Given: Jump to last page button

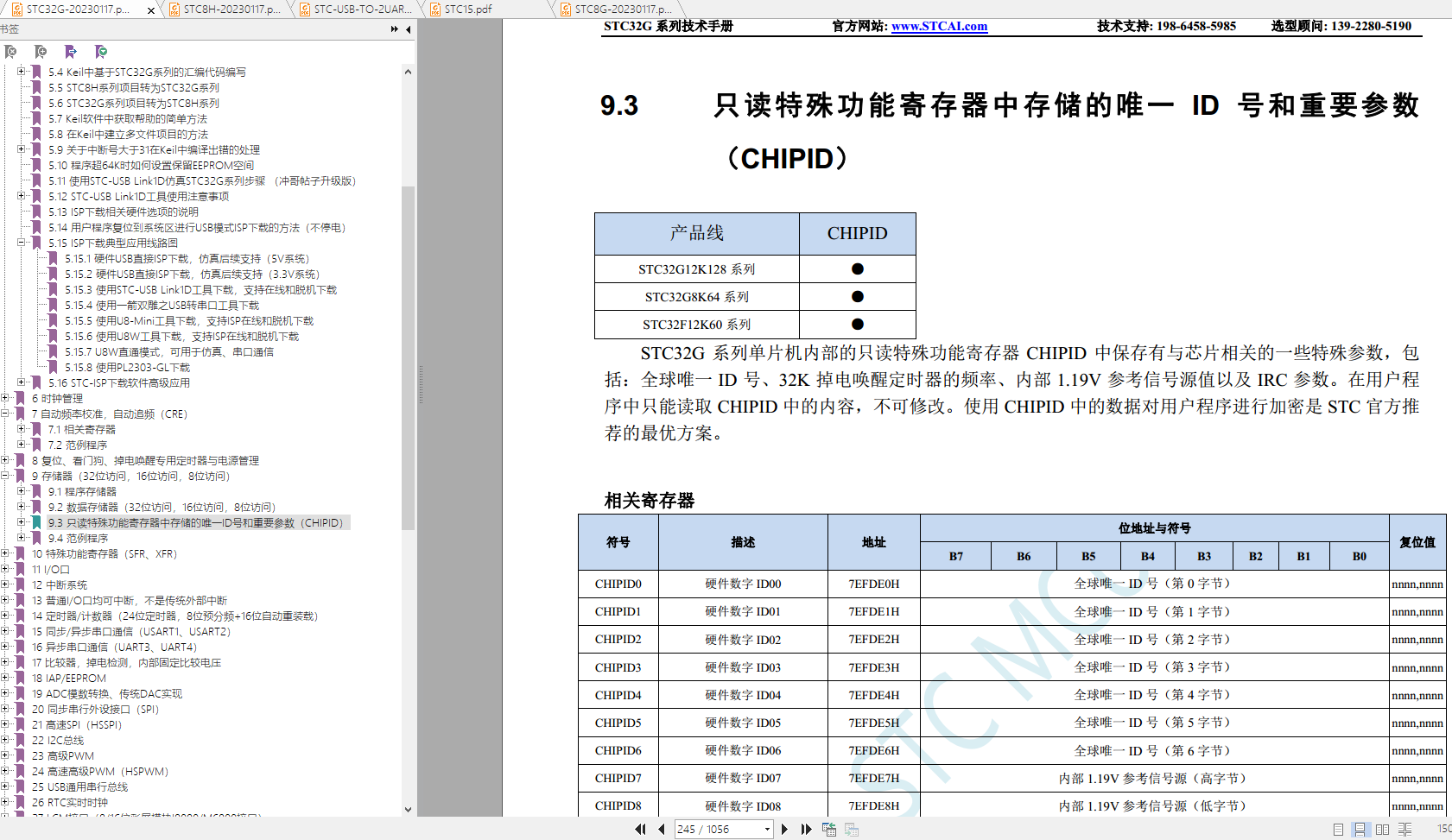Looking at the screenshot, I should pos(806,829).
